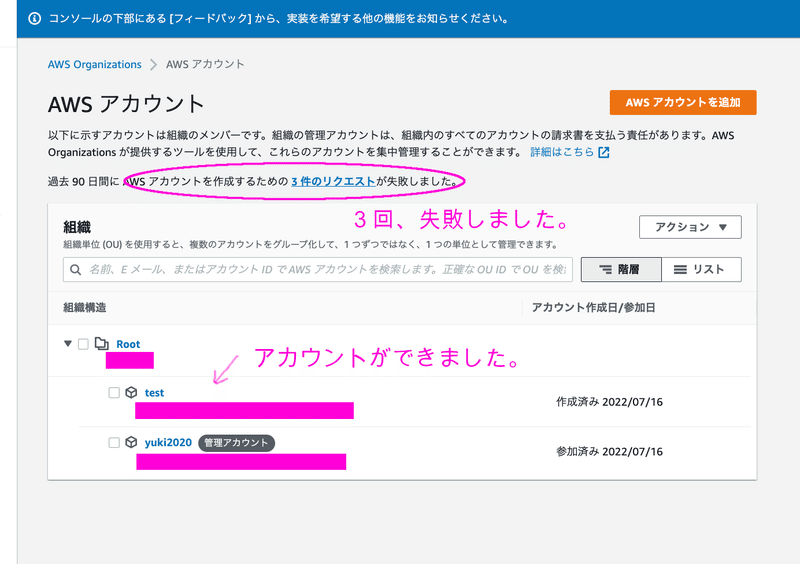This screenshot has width=800, height=564.
Task: Open the yuki2020 account link
Action: point(168,443)
